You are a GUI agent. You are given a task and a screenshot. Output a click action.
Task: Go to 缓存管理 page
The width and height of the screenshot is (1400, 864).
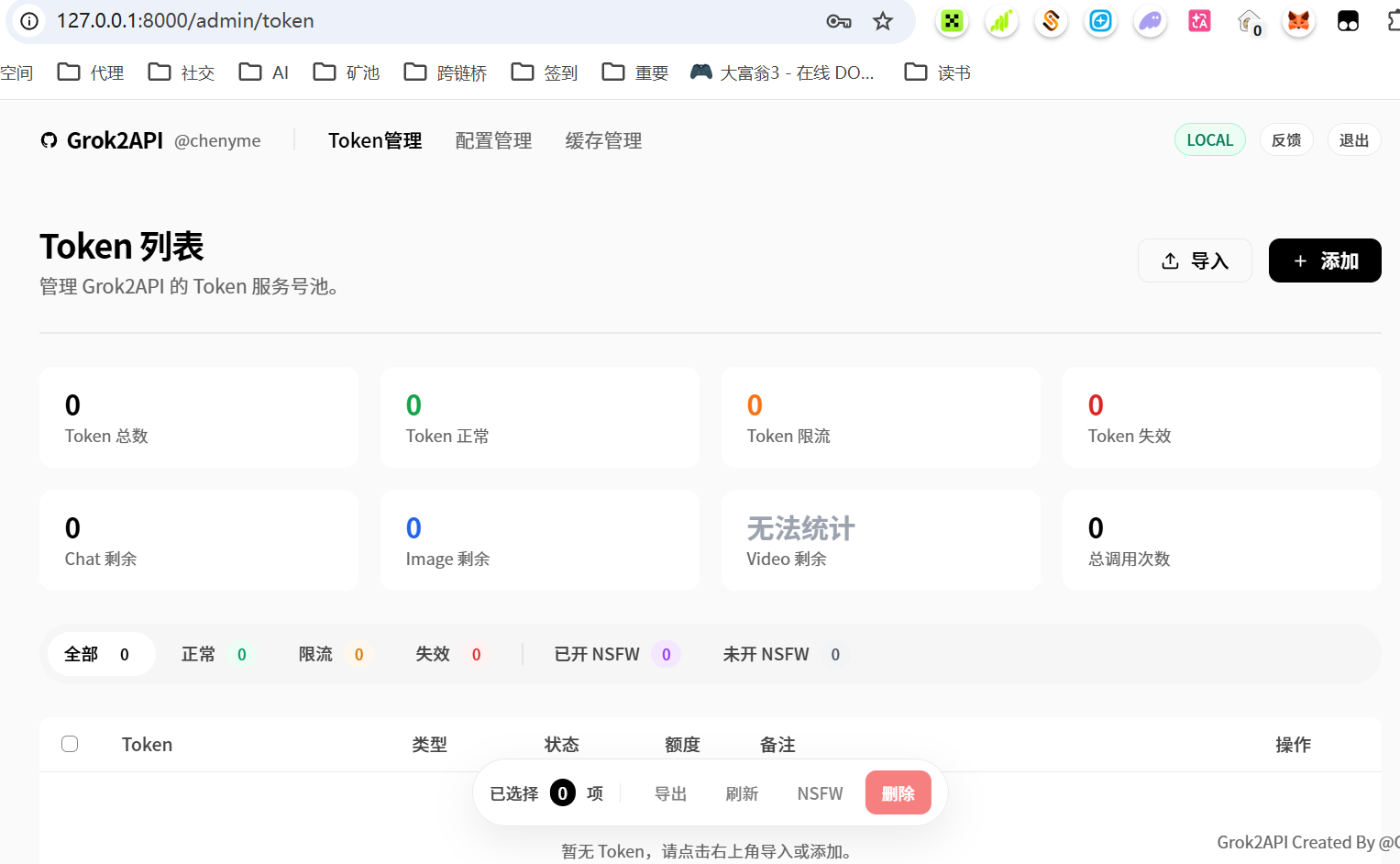tap(603, 140)
